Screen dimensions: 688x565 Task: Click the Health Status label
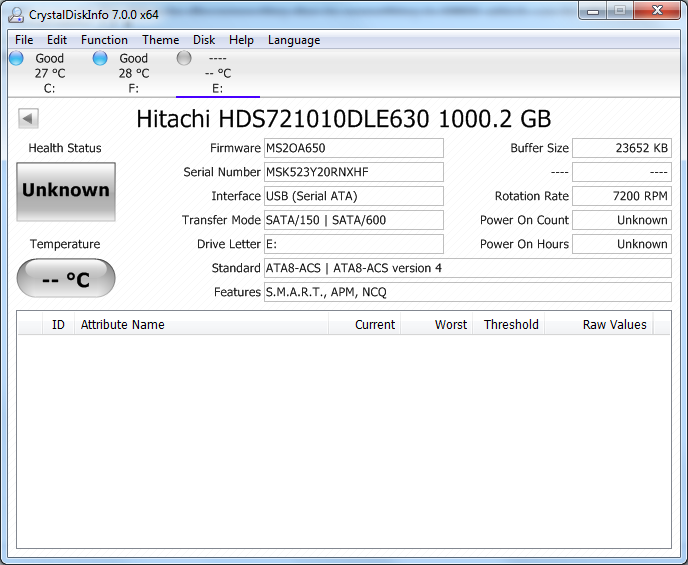click(x=65, y=148)
